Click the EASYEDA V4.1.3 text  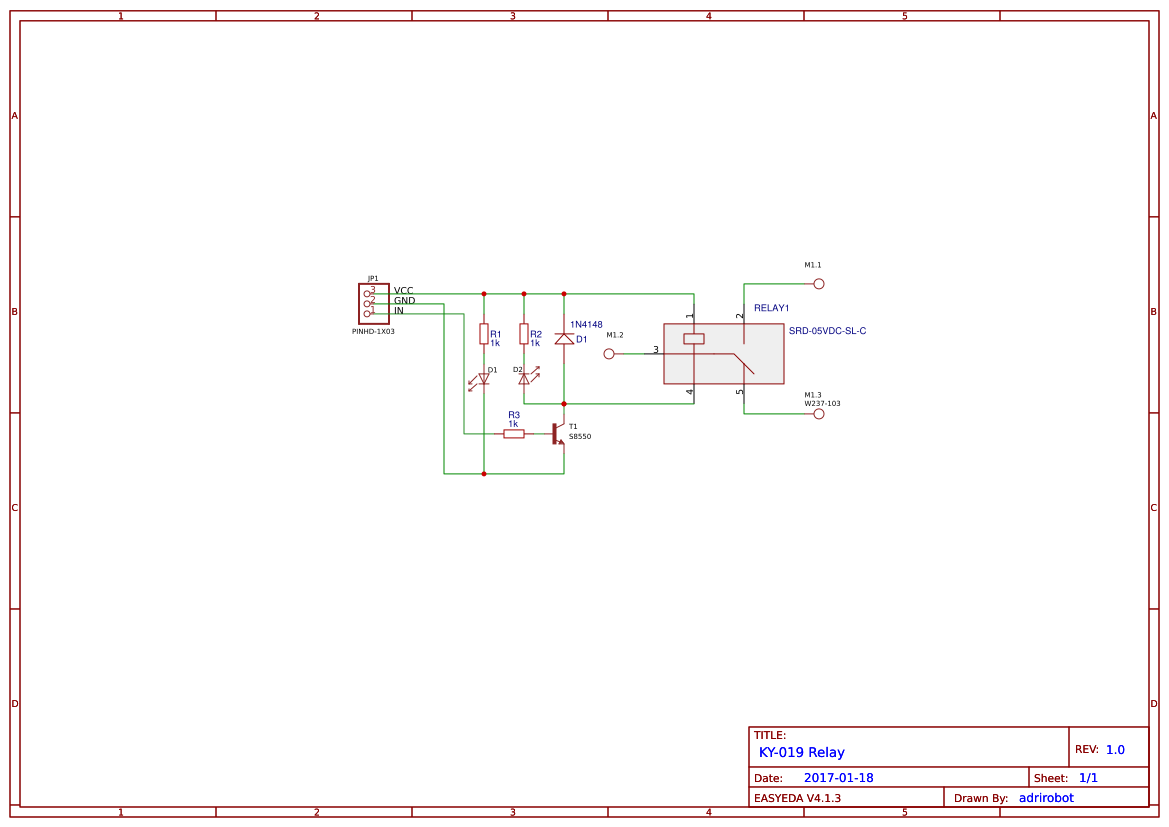pos(797,799)
